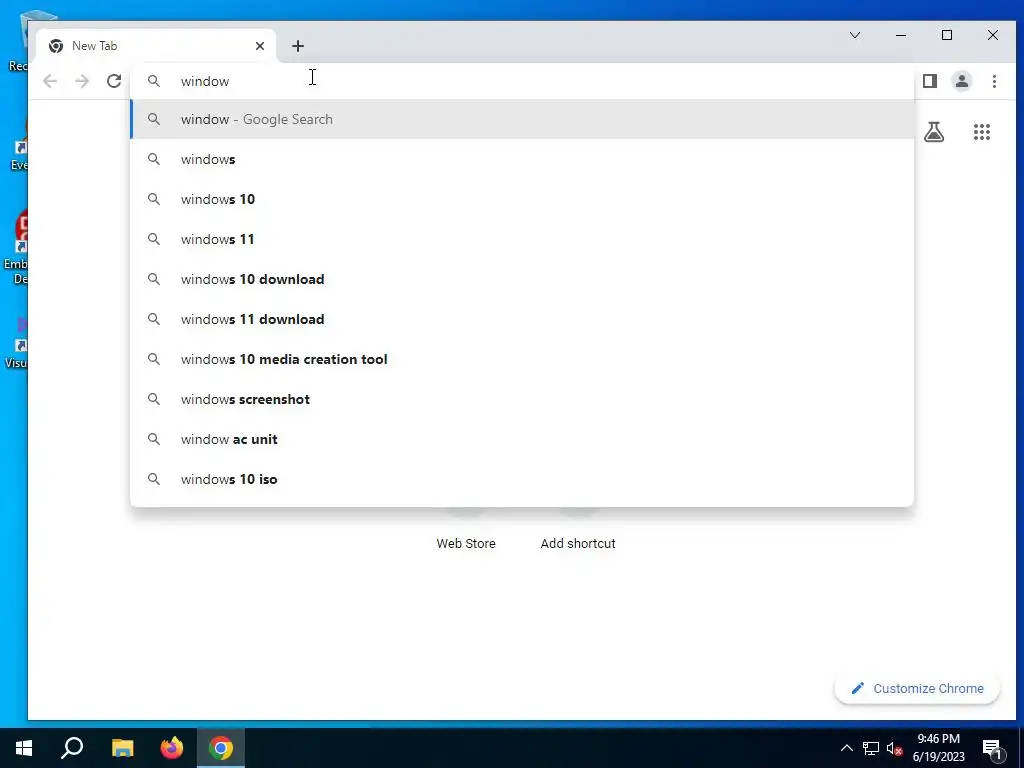Open the Google apps grid

tap(982, 133)
